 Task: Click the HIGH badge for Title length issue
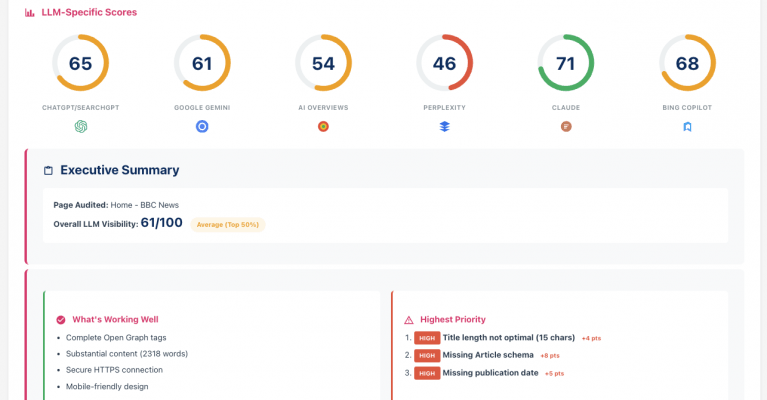click(427, 338)
